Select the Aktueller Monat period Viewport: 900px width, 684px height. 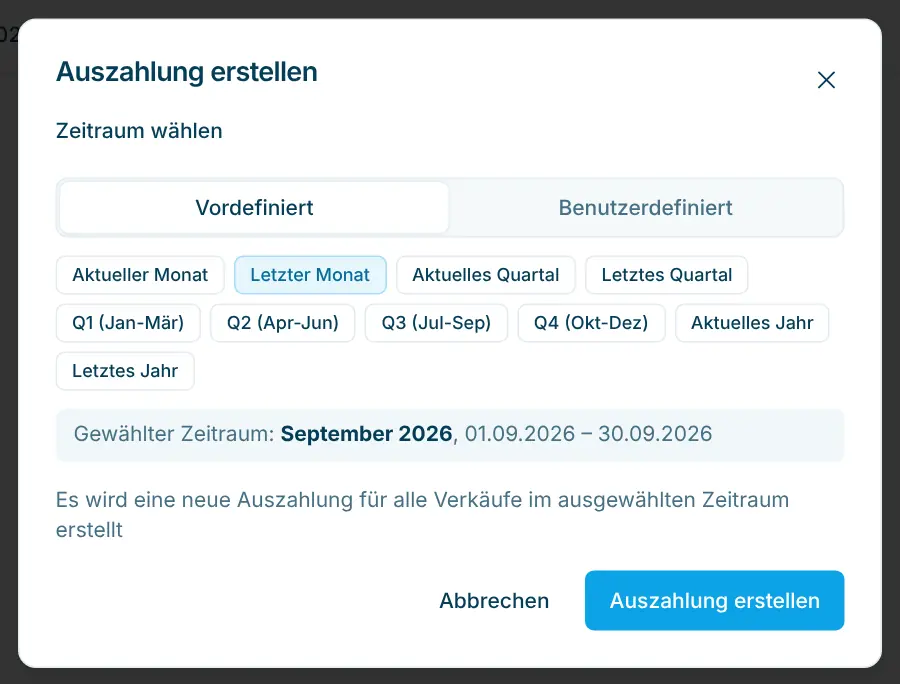tap(140, 275)
